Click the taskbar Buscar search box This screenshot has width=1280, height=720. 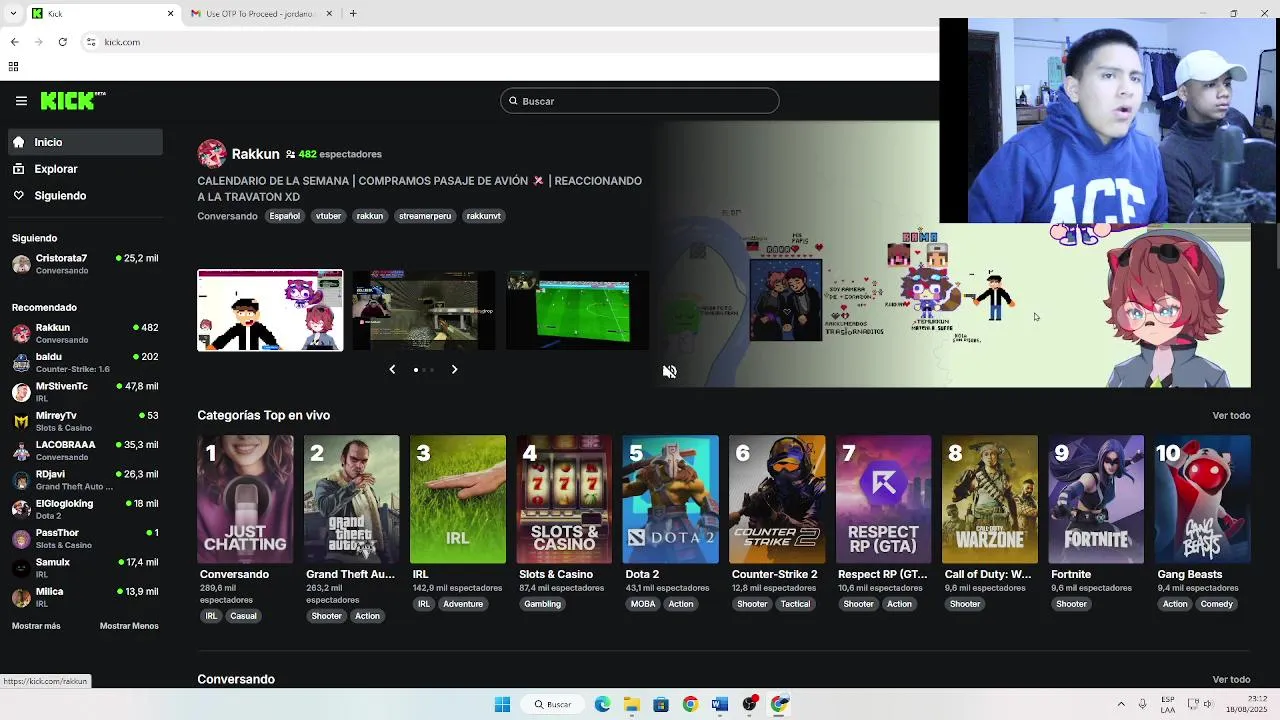coord(553,704)
